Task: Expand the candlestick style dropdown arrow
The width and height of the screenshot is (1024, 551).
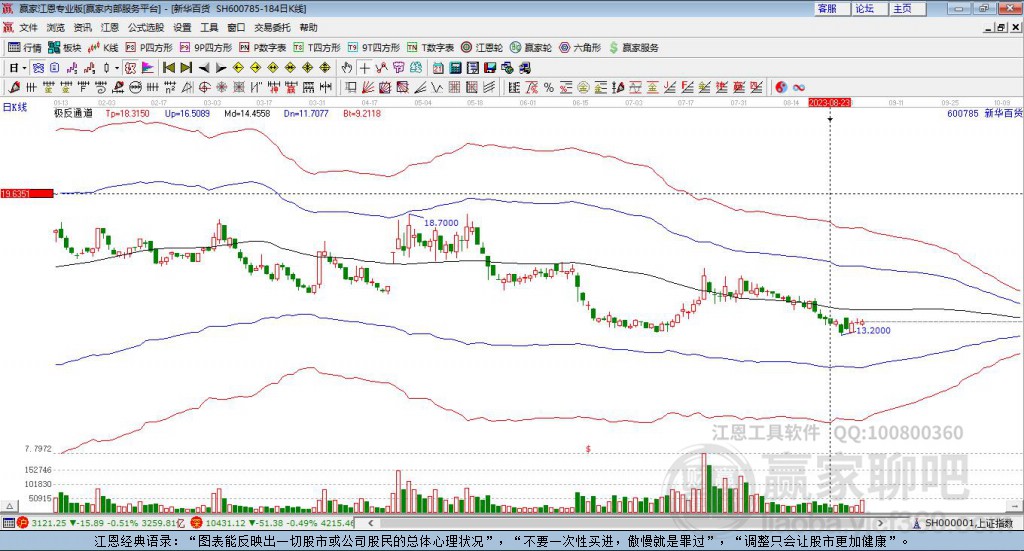Action: pos(117,68)
